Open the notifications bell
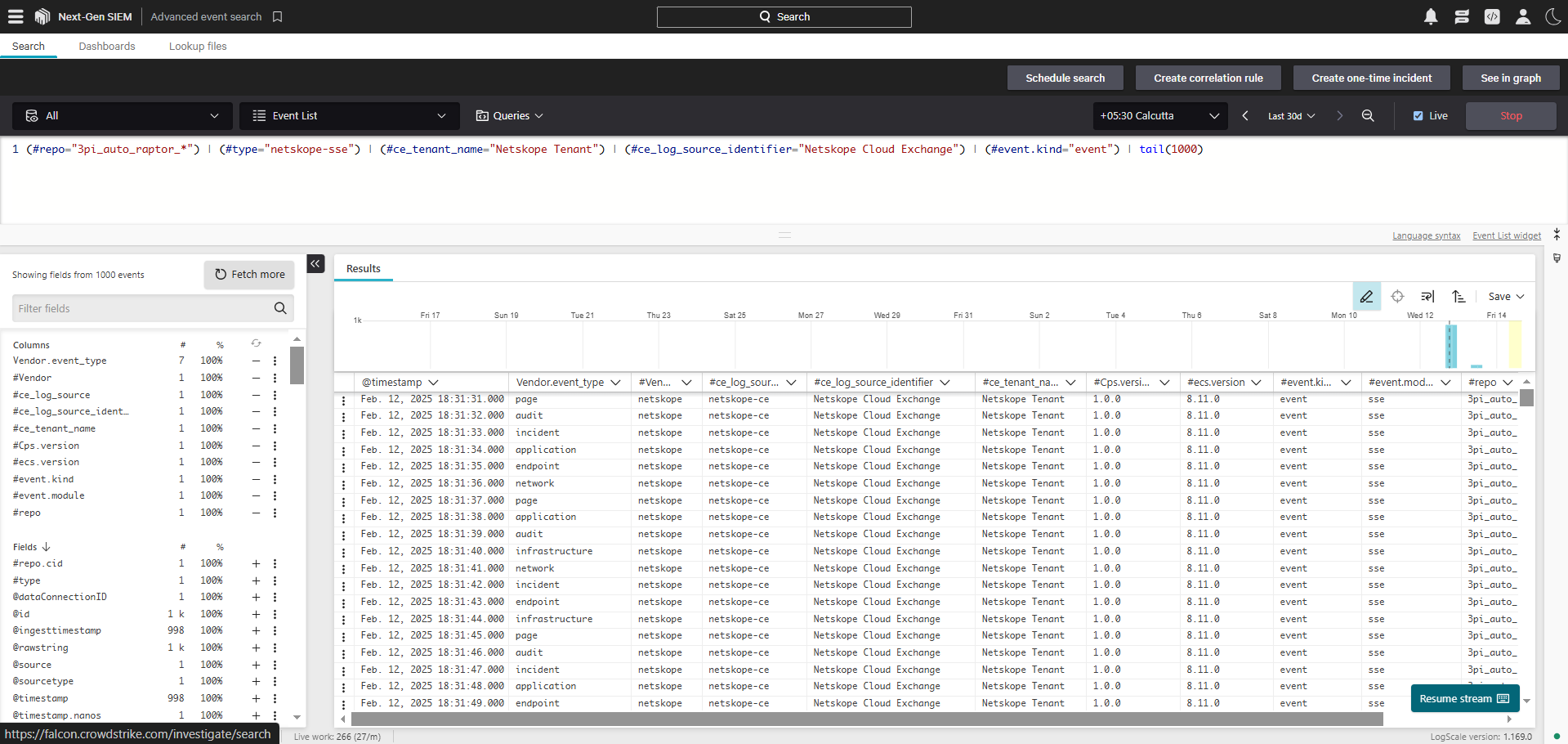 coord(1431,16)
